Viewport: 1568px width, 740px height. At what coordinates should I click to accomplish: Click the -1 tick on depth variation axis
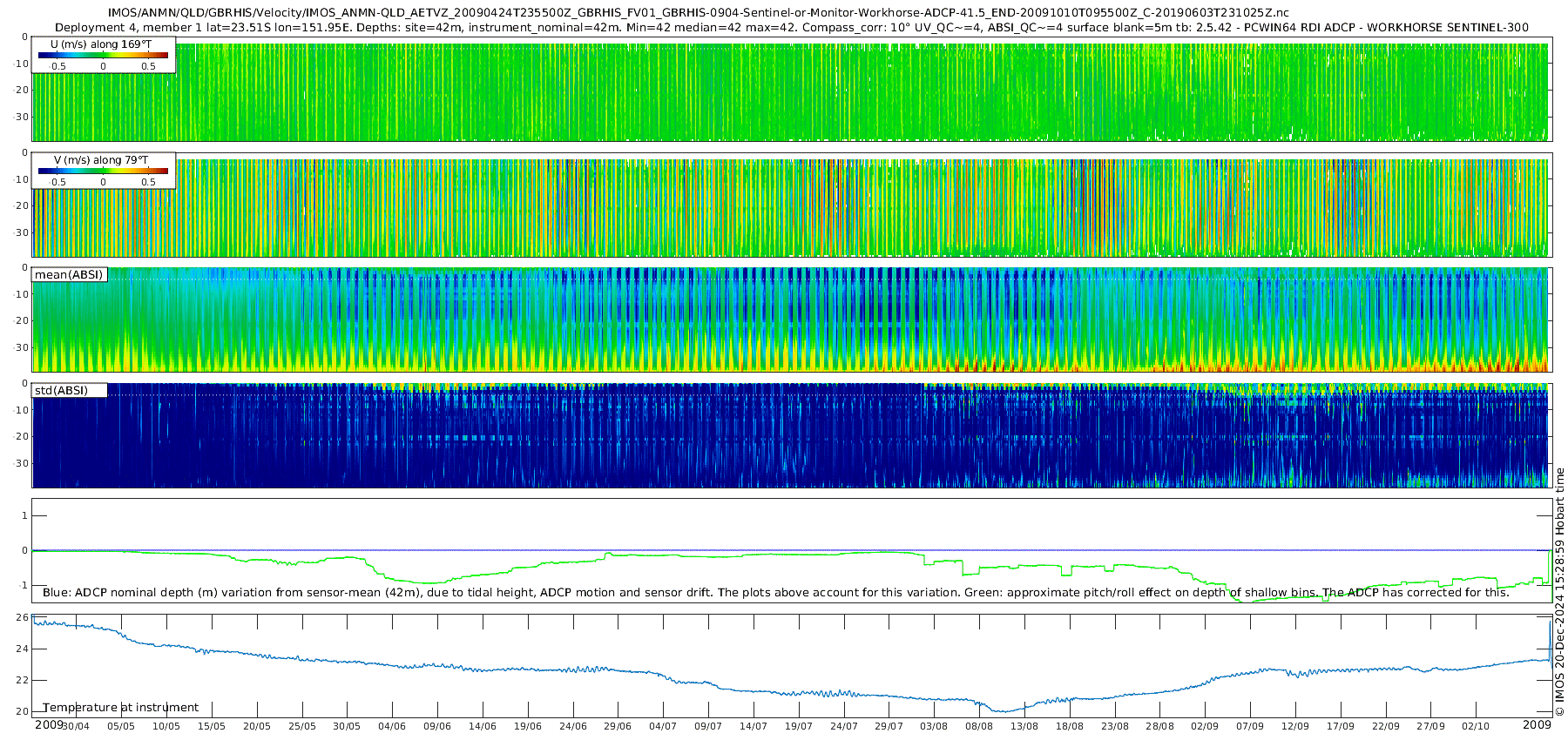point(23,585)
